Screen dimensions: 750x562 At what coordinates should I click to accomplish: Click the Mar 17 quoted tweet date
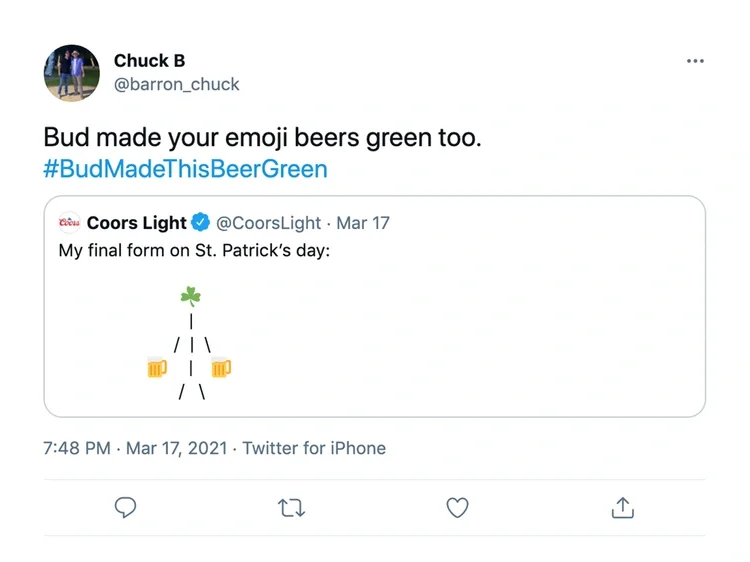tap(363, 223)
